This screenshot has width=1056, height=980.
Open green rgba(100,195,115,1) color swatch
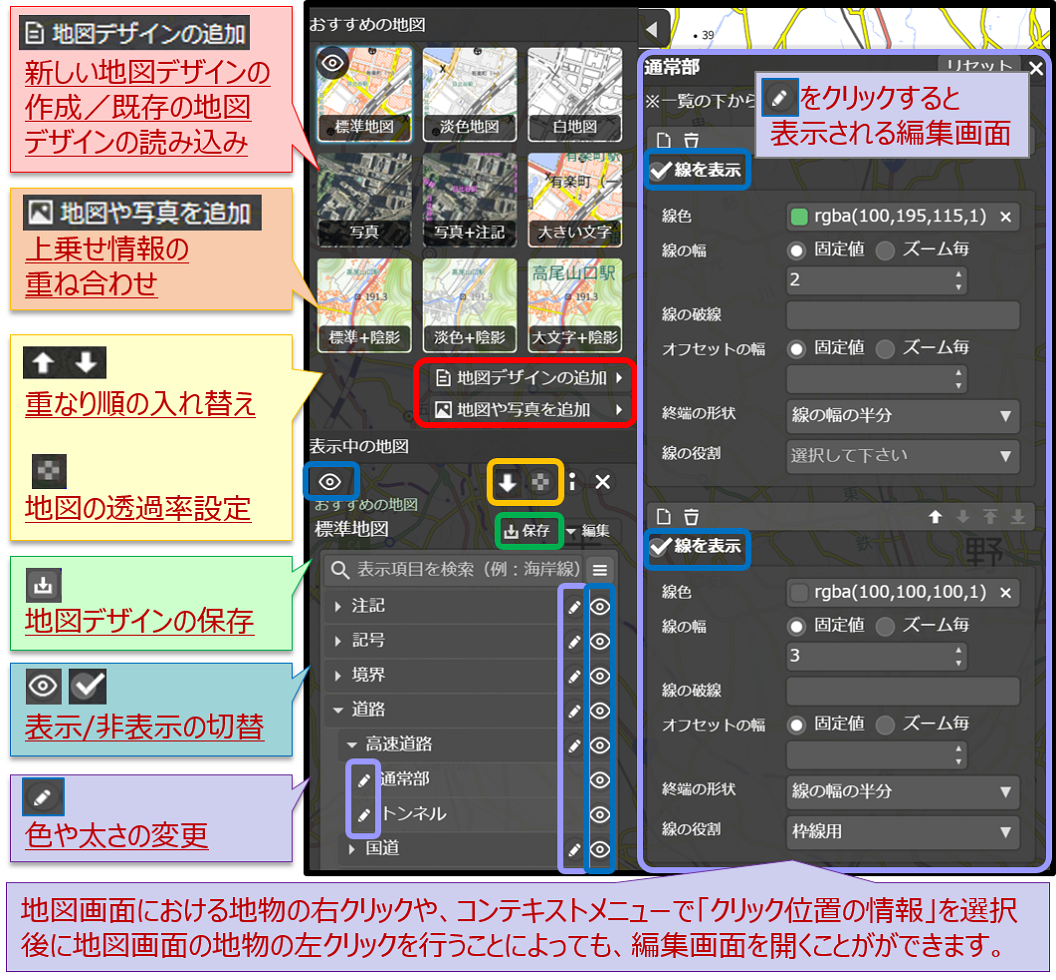point(799,217)
